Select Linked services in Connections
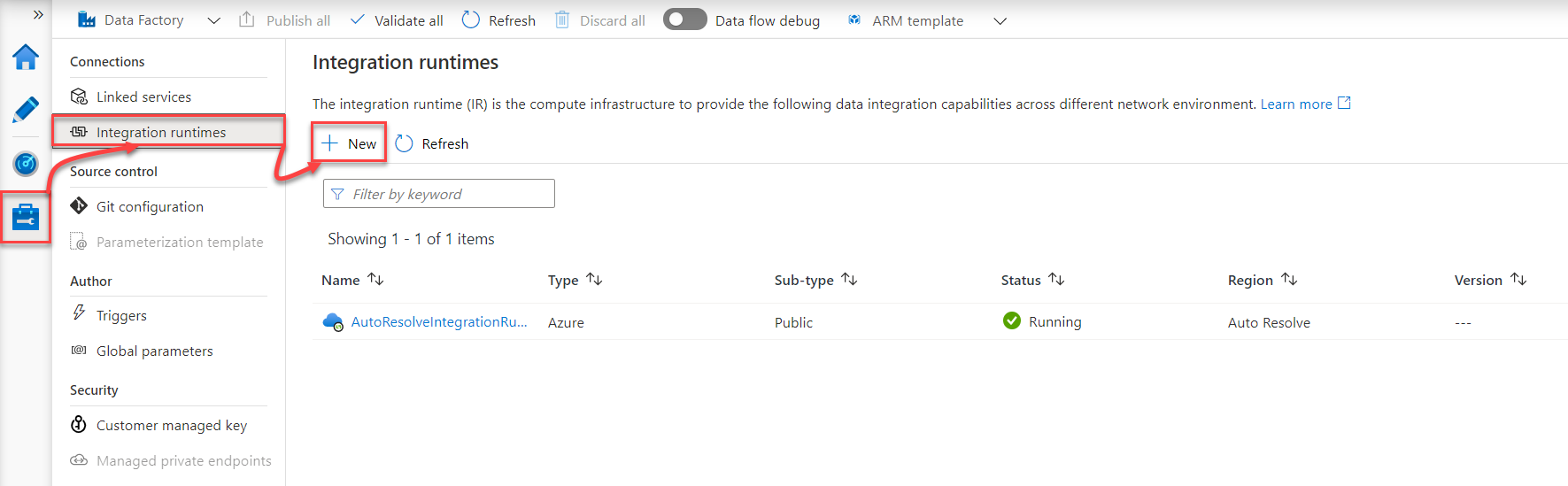The width and height of the screenshot is (1568, 486). point(143,96)
